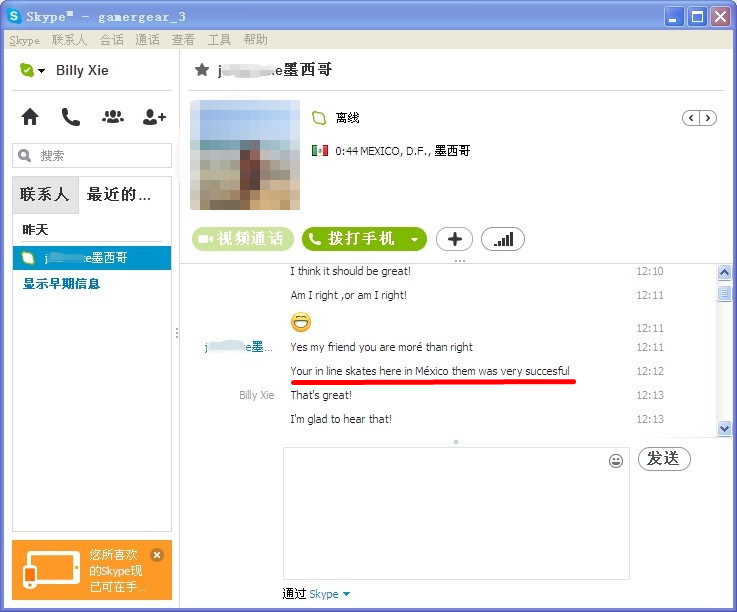Open the 帮助 menu
737x612 pixels.
[256, 40]
